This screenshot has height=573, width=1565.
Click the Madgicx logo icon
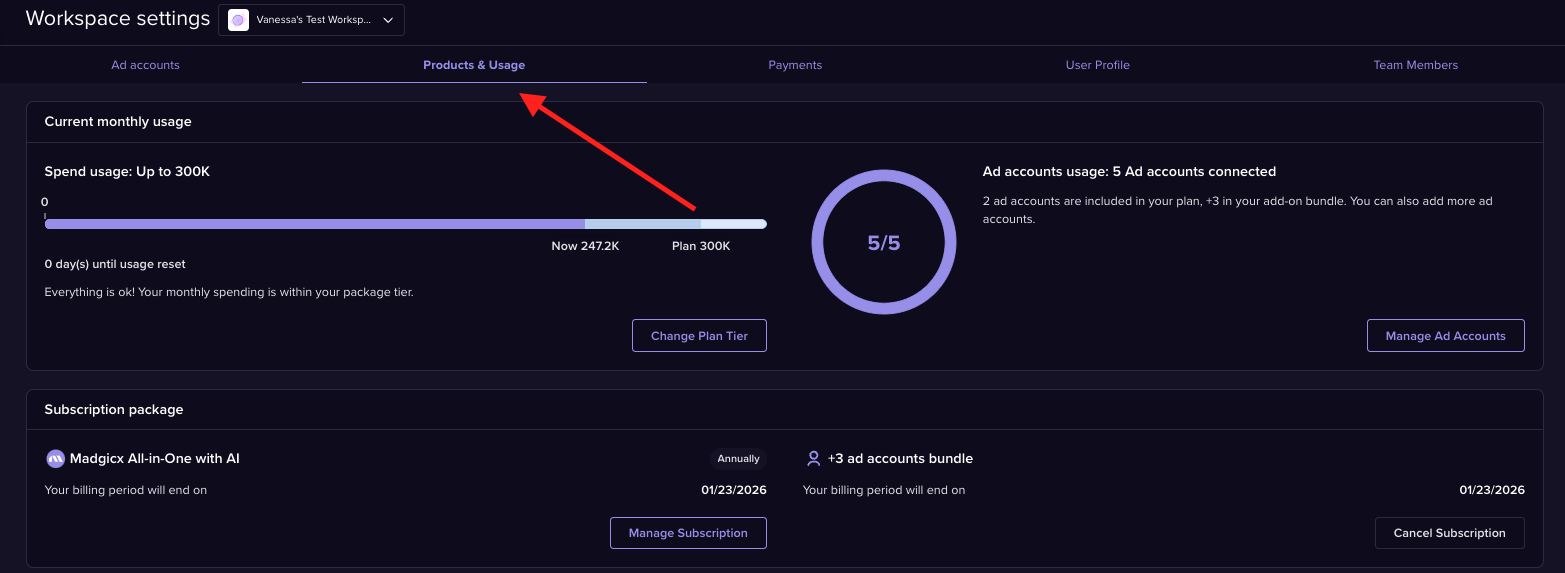click(x=55, y=459)
